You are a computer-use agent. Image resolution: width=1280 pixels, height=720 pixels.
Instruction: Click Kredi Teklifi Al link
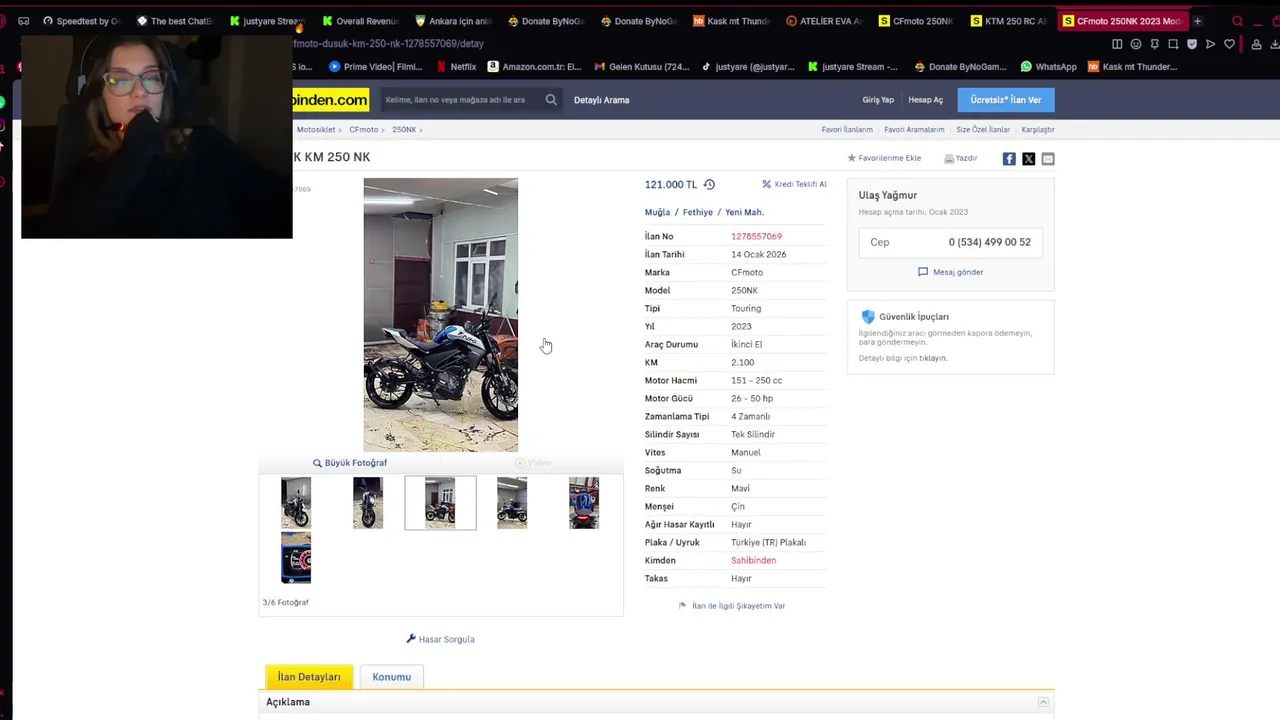pyautogui.click(x=794, y=184)
